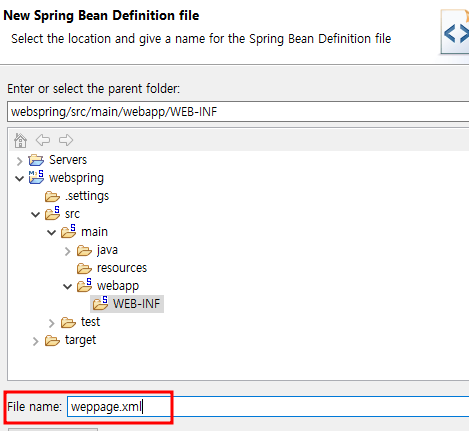This screenshot has height=431, width=469.
Task: Select the main folder icon
Action: point(68,231)
